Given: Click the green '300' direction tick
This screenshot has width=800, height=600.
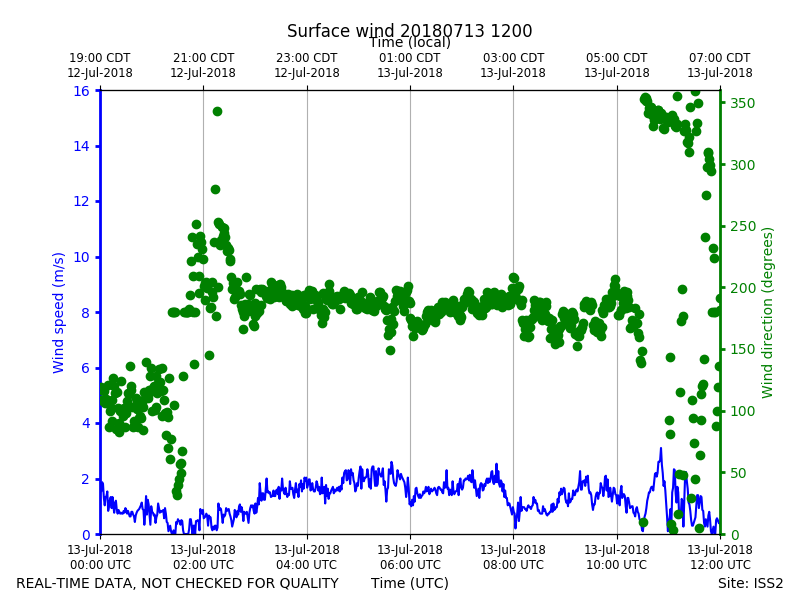Looking at the screenshot, I should point(742,165).
